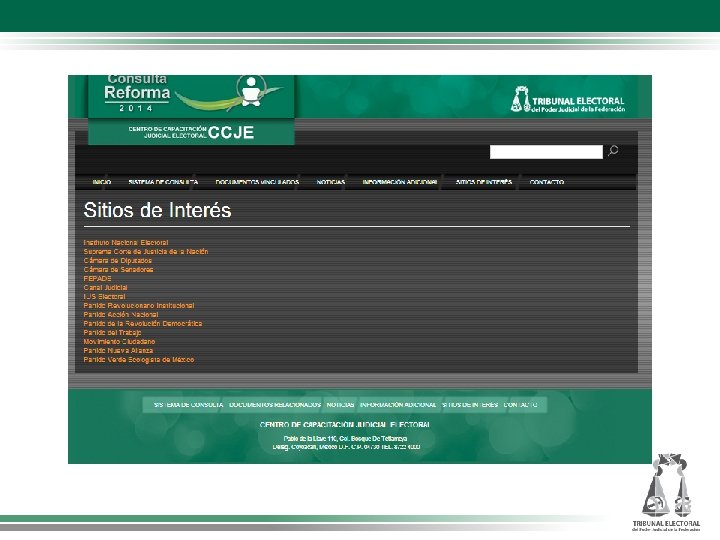
Task: Open the Canal Judicial link
Action: pyautogui.click(x=106, y=287)
